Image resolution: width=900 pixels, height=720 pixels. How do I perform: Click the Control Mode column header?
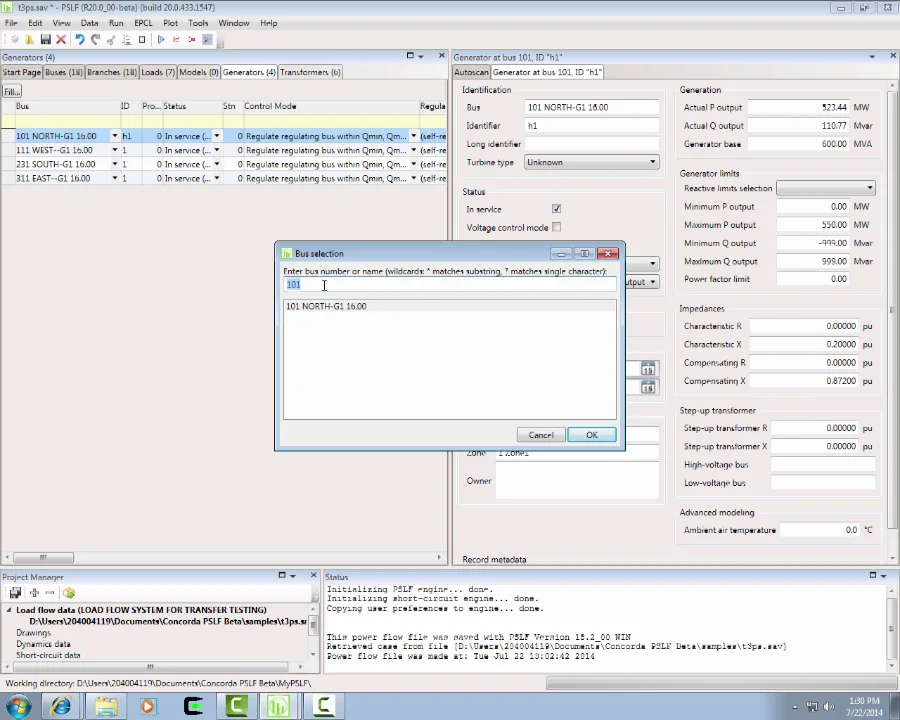tap(331, 106)
